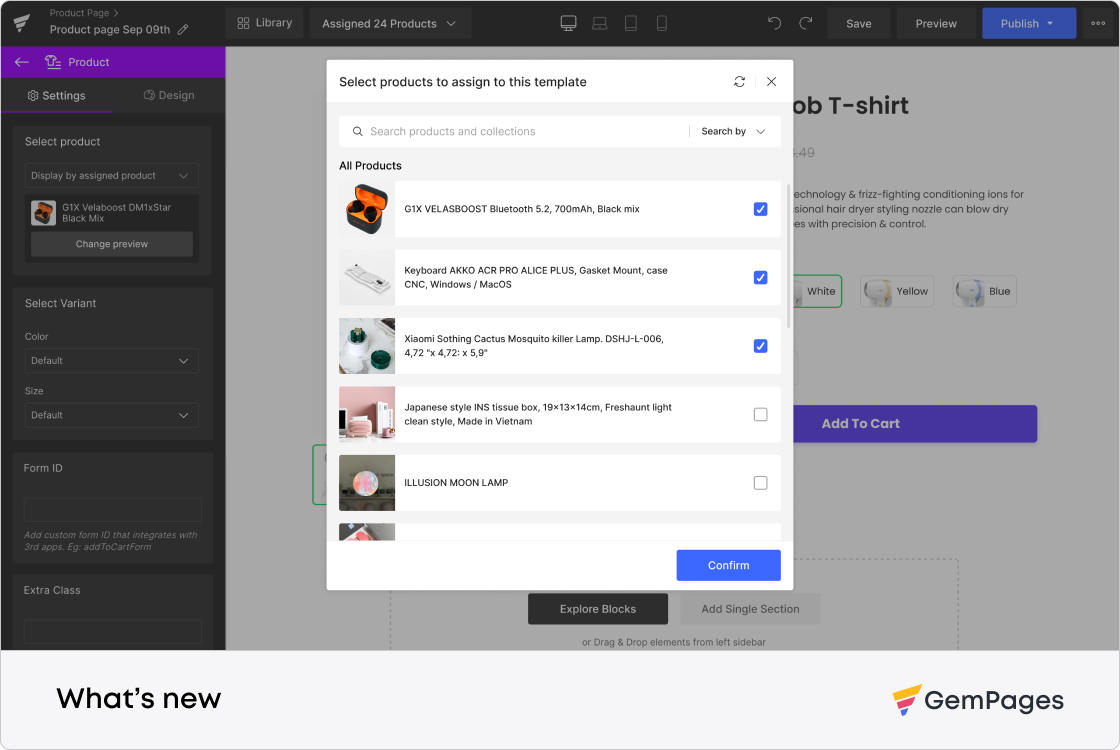Expand Assigned 24 Products dropdown
Image resolution: width=1120 pixels, height=750 pixels.
389,24
